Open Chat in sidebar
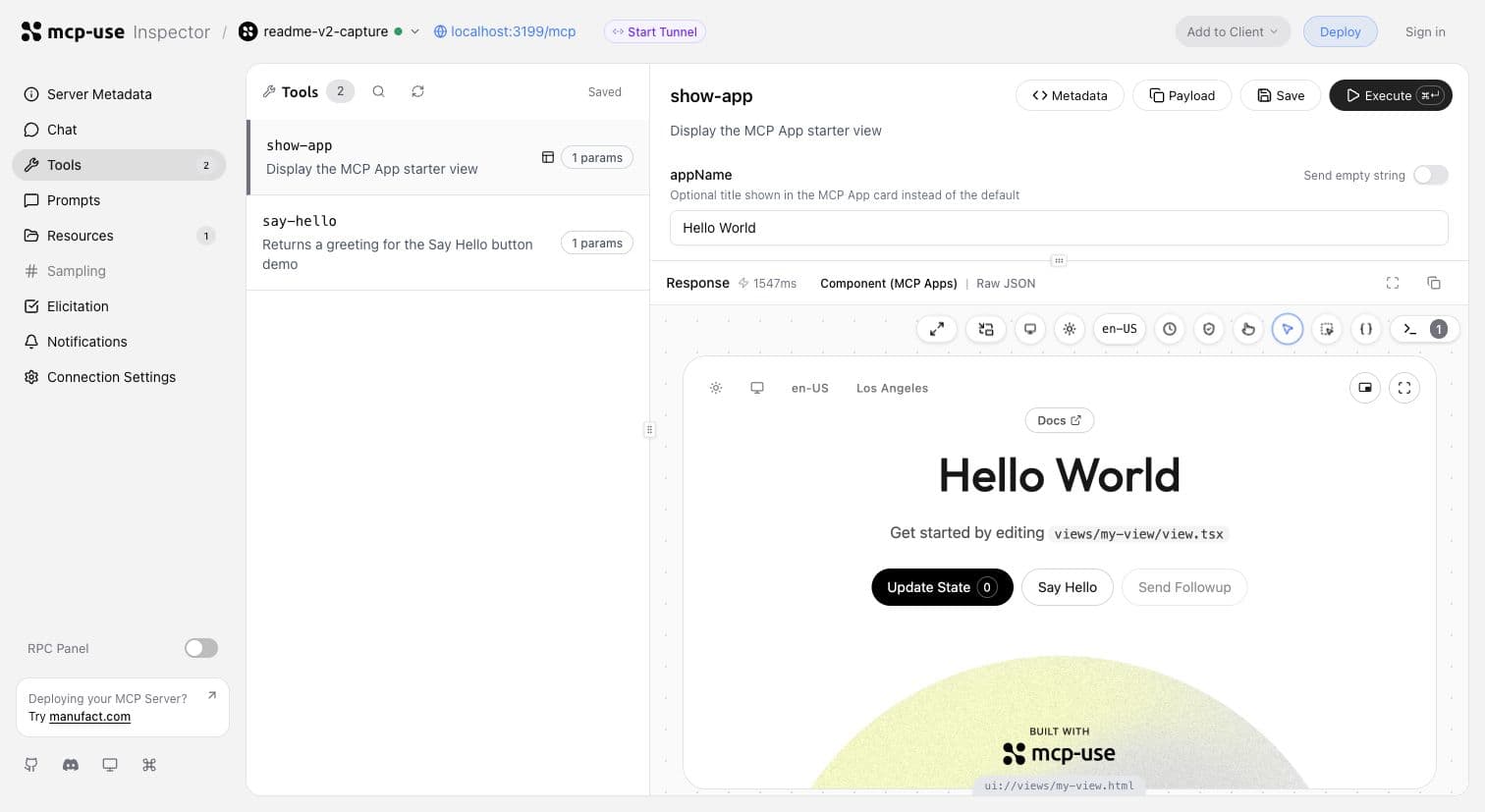1485x812 pixels. 119,130
